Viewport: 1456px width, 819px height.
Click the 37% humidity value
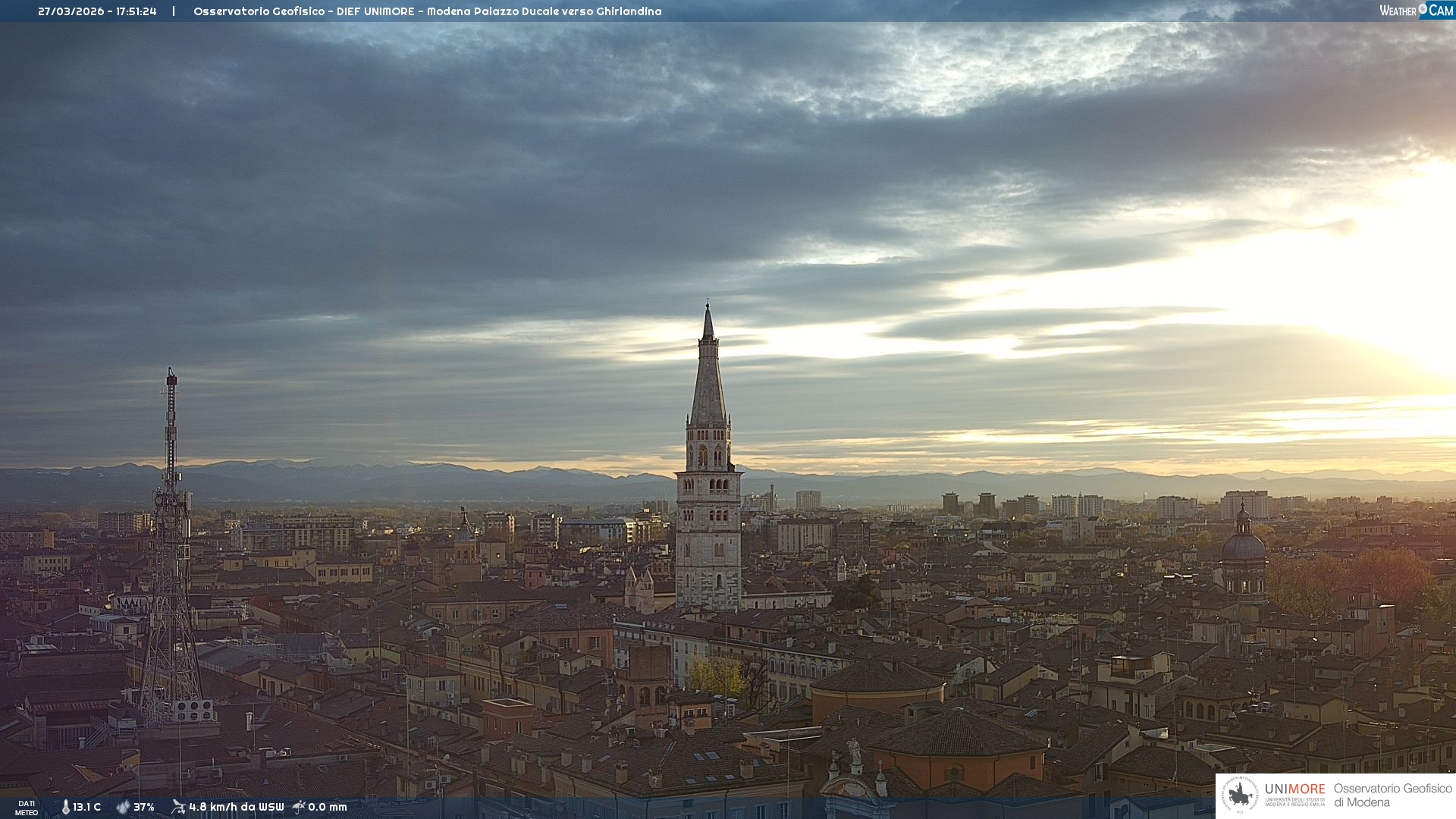144,808
